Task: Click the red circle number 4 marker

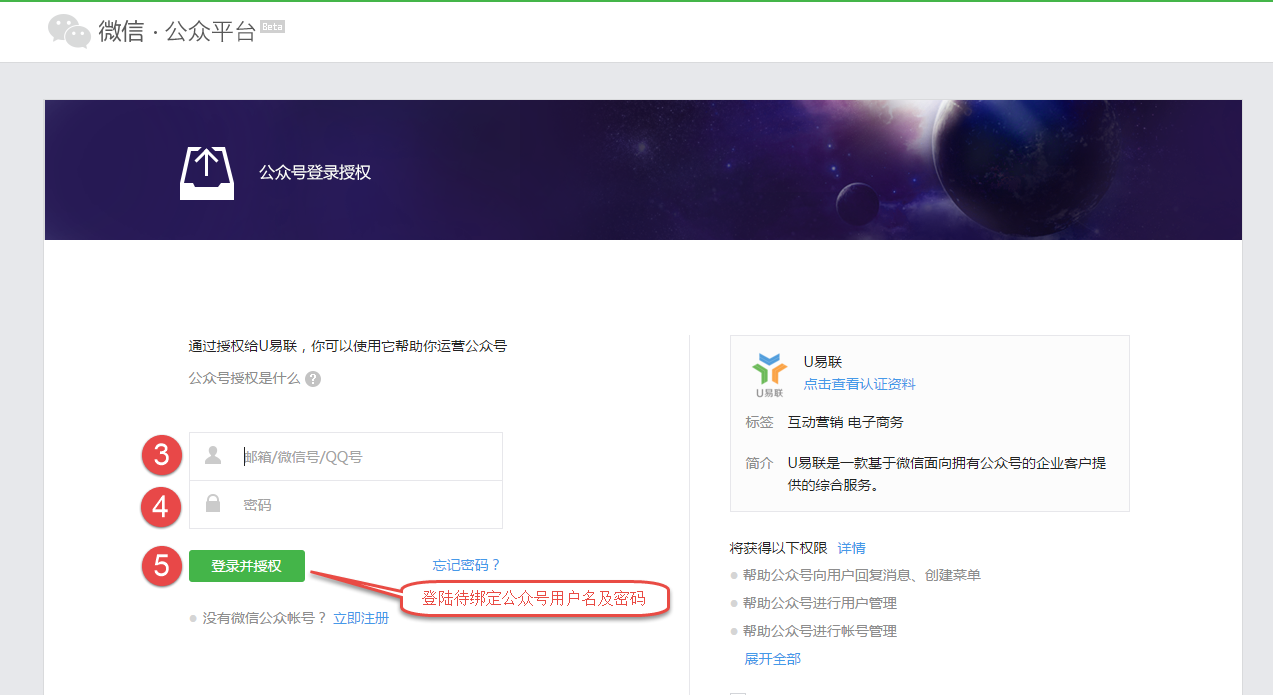Action: pos(160,507)
